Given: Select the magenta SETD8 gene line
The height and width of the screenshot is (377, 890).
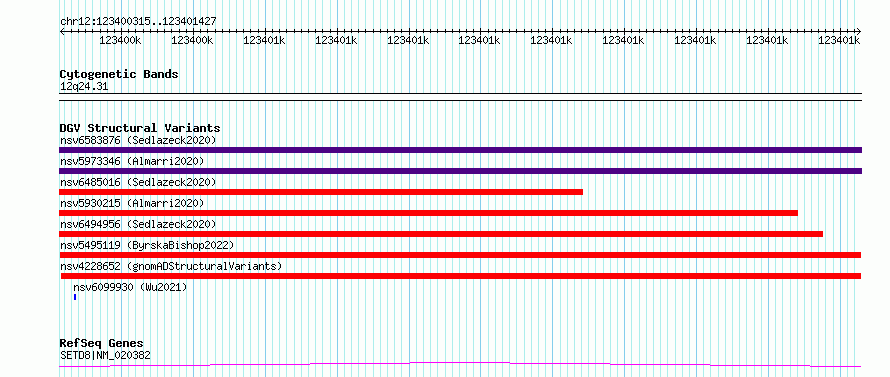Looking at the screenshot, I should point(460,364).
